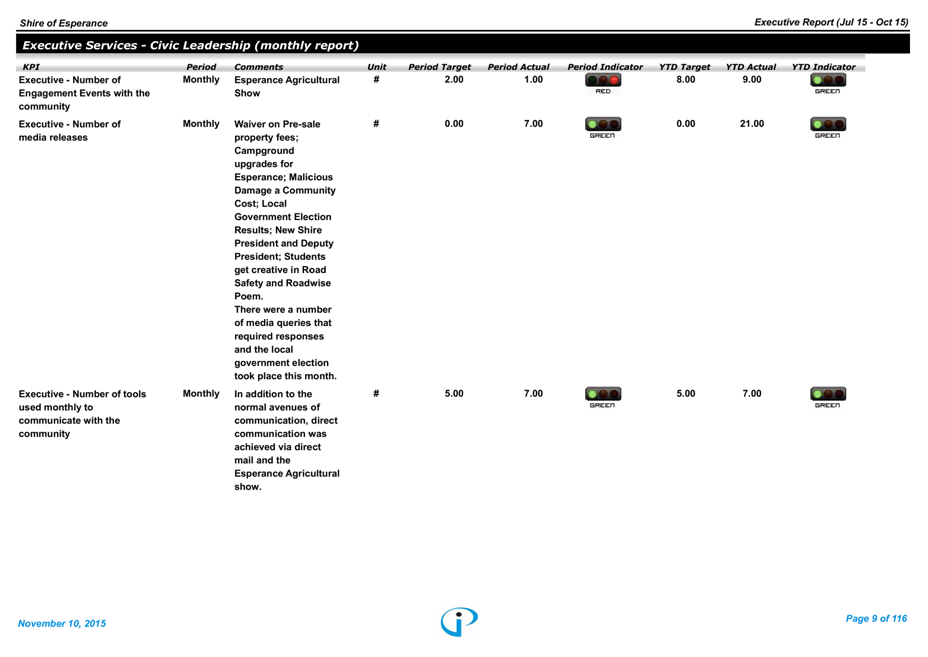Click the blue logo in the page footer

(459, 621)
